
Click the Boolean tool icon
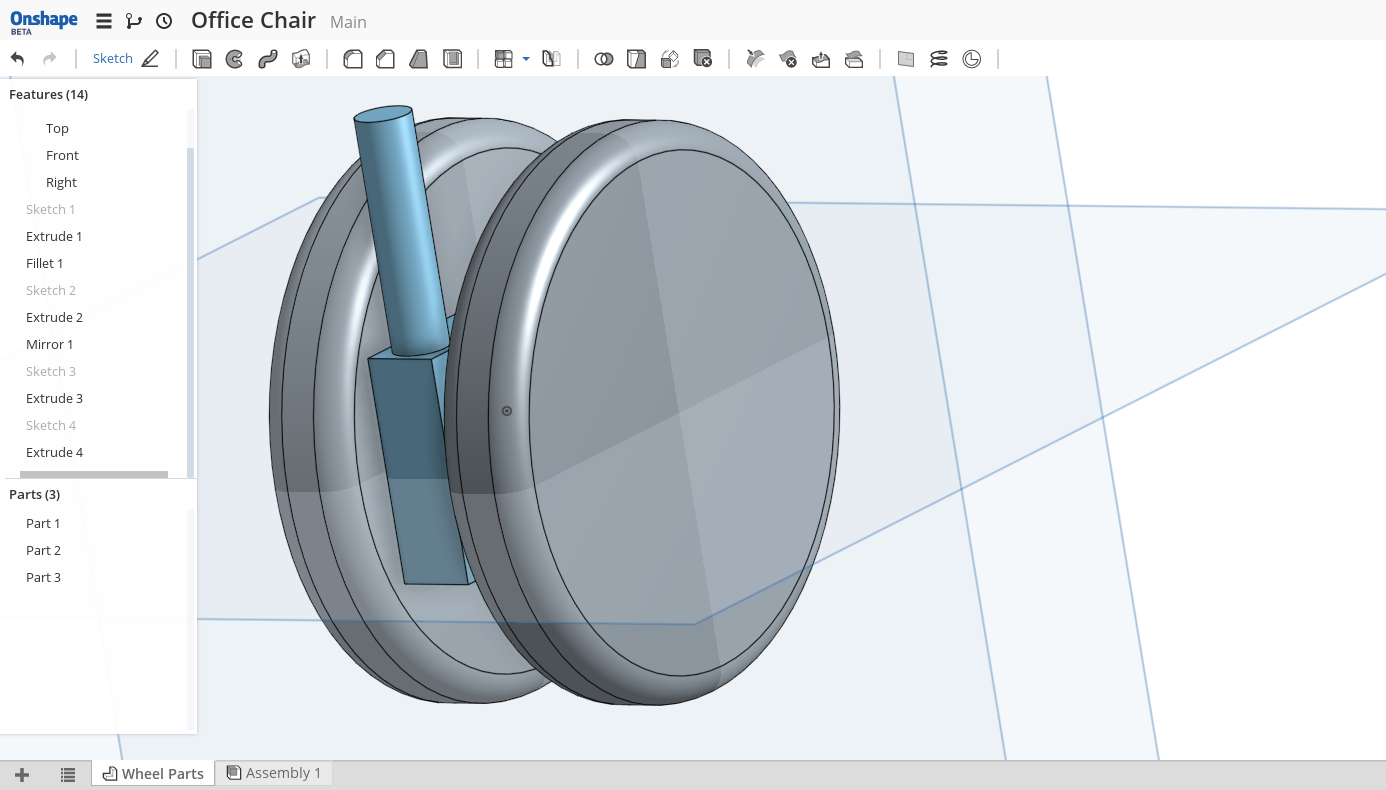click(603, 59)
